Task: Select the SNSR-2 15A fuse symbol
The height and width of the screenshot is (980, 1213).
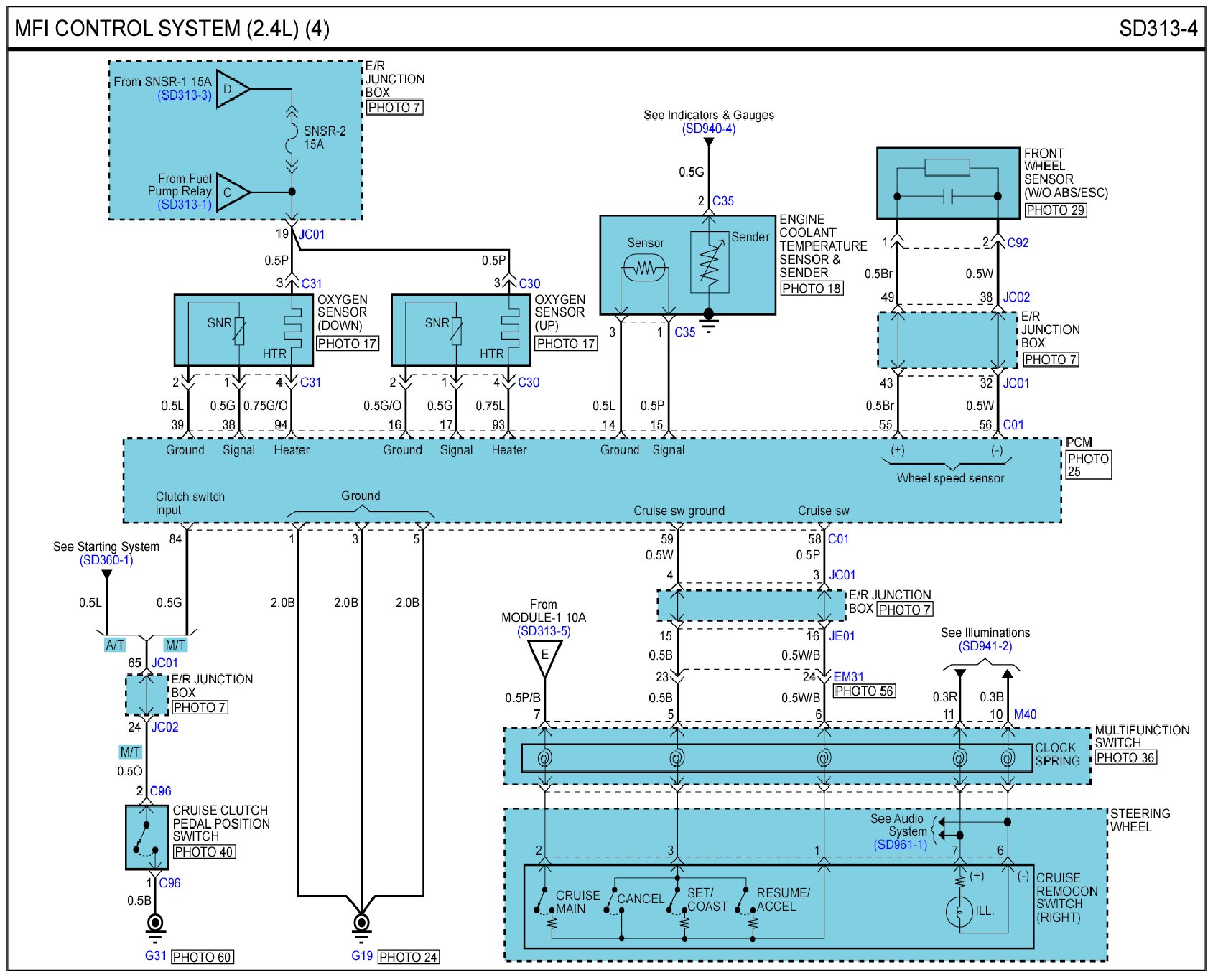Action: coord(292,138)
